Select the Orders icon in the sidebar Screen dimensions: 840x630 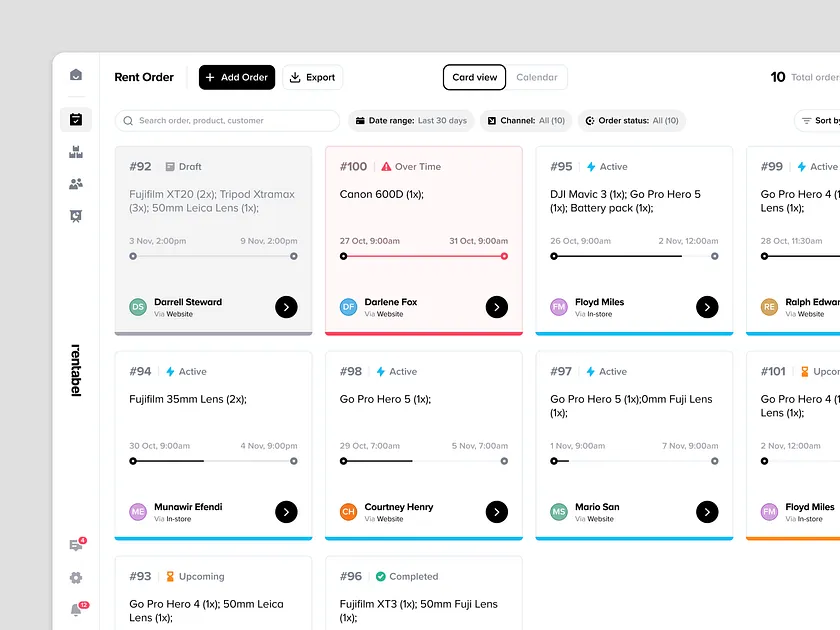[x=76, y=119]
